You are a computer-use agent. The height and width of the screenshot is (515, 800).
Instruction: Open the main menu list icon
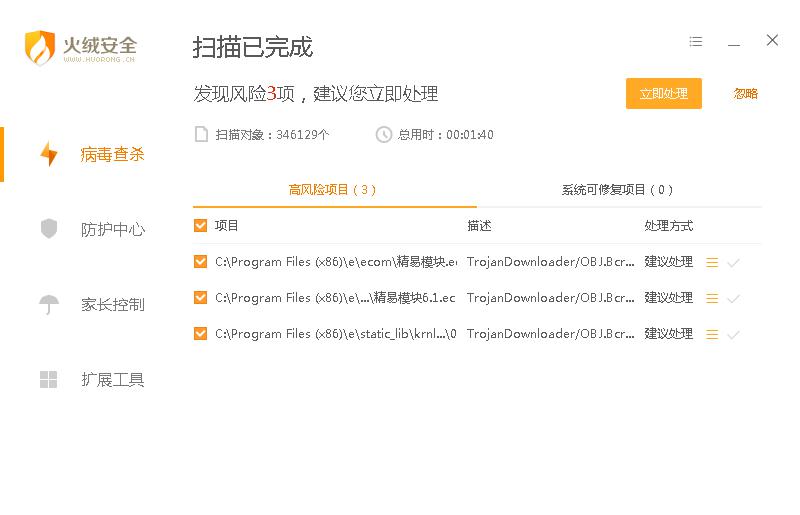pos(696,42)
